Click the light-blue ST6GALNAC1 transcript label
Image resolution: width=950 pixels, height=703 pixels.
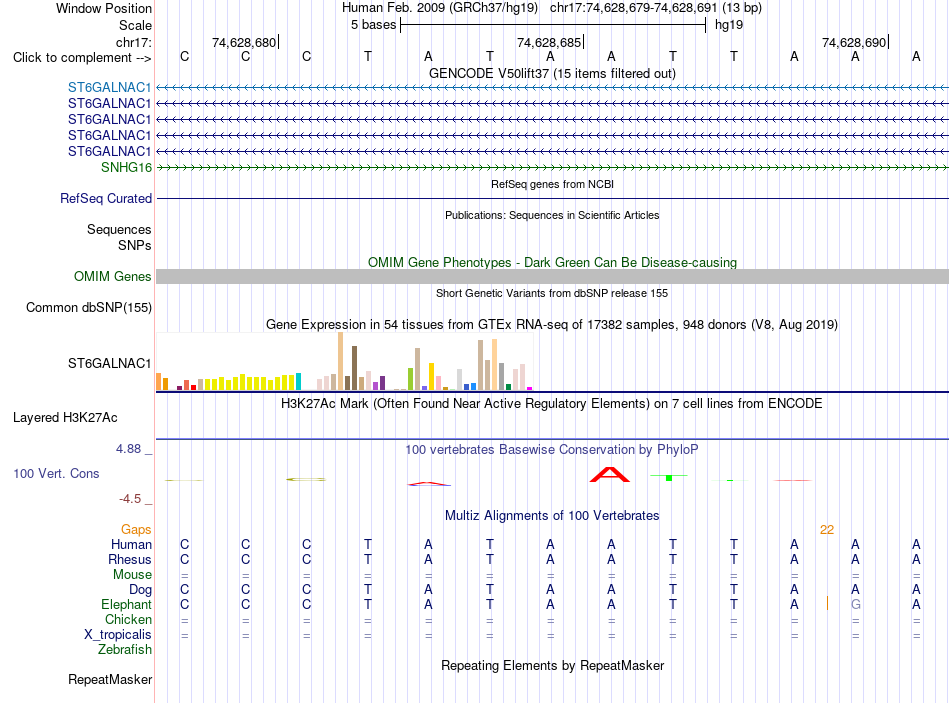pyautogui.click(x=109, y=87)
